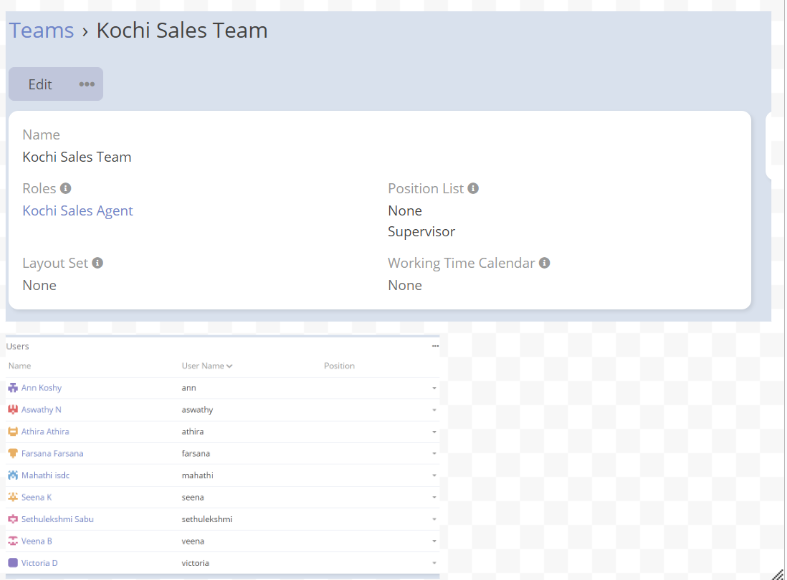
Task: Click the info icon beside Position List
Action: point(473,188)
